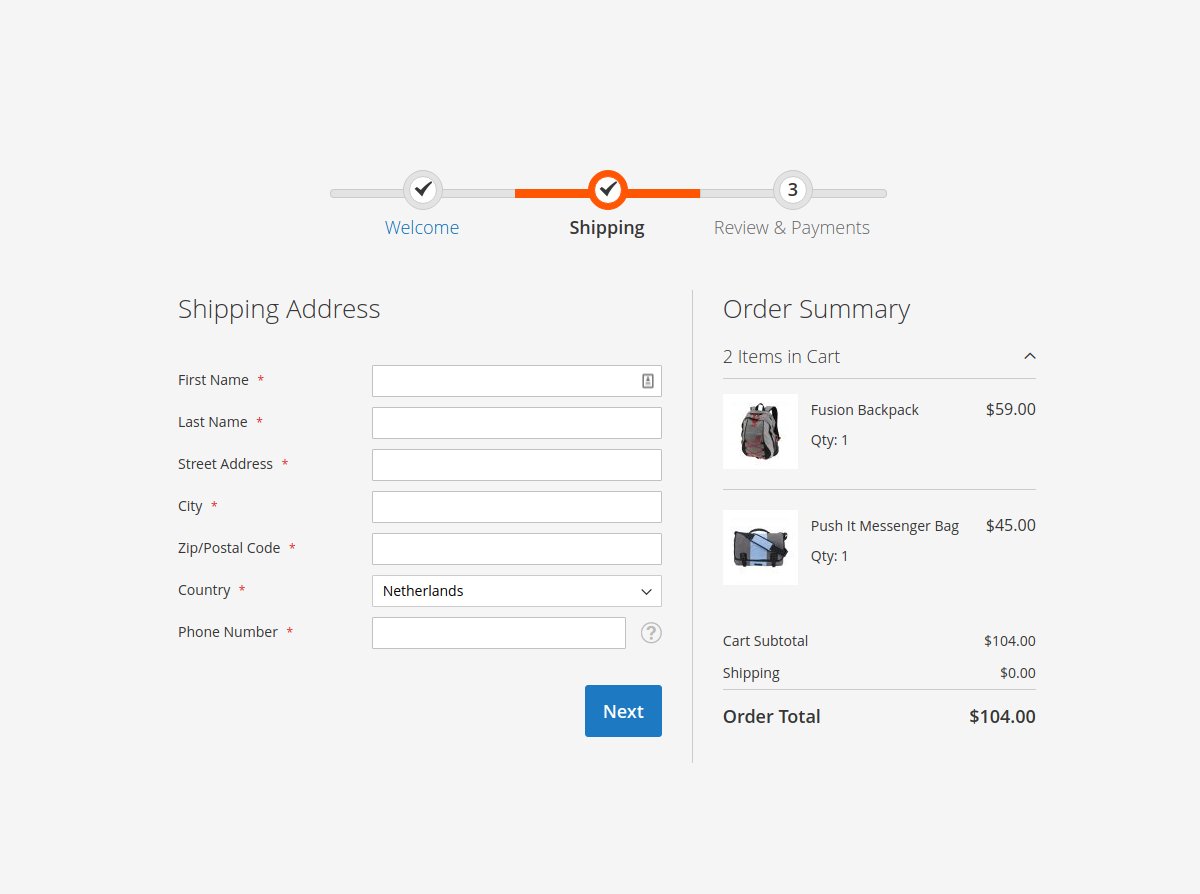This screenshot has height=894, width=1200.
Task: Select the Push It Messenger Bag thumbnail
Action: coord(760,547)
